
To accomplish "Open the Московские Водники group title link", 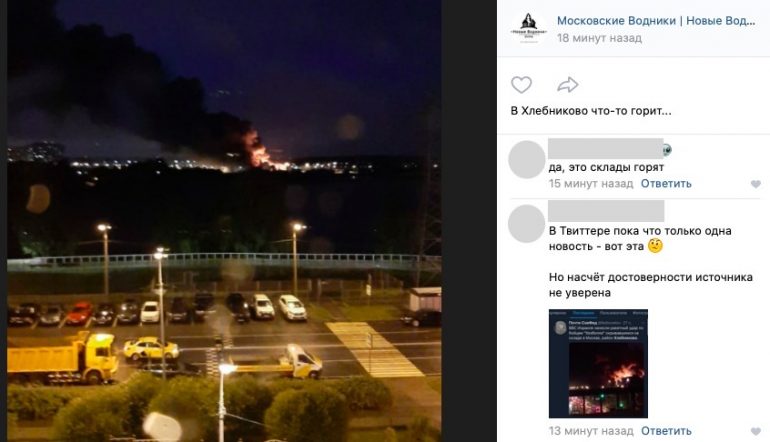I will tap(656, 21).
